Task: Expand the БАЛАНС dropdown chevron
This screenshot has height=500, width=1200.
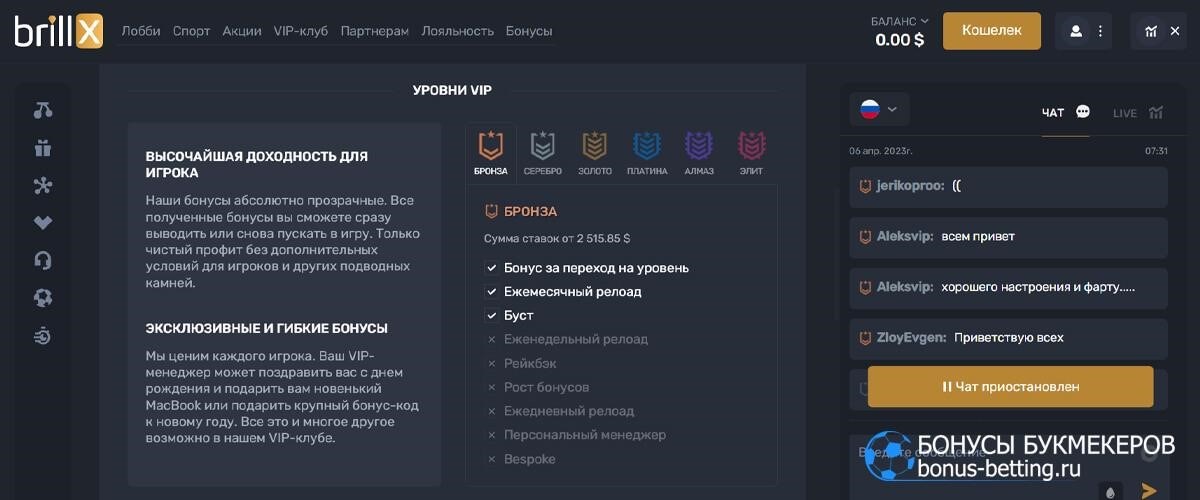Action: pyautogui.click(x=925, y=21)
